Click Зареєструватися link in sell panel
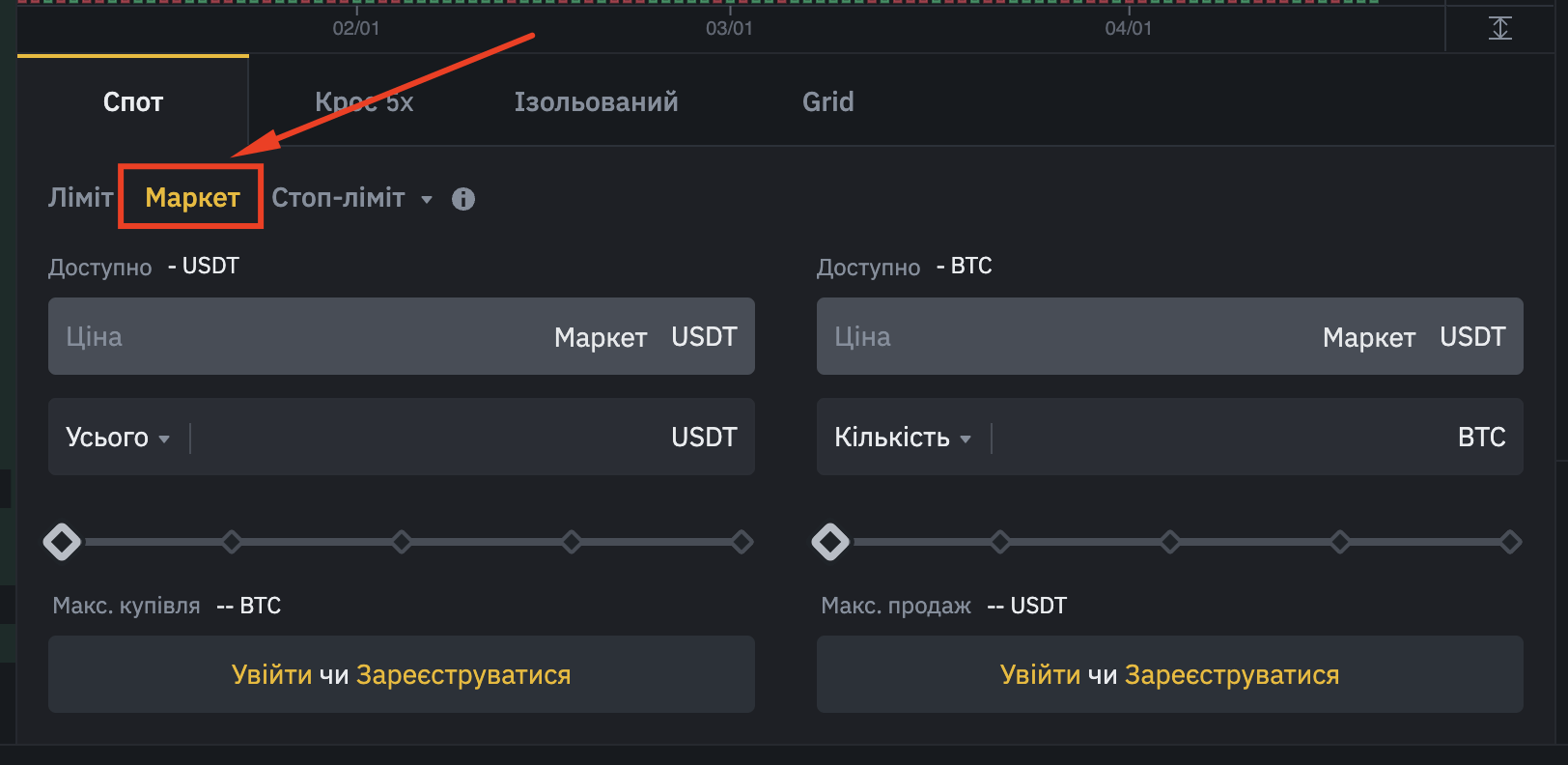 click(1232, 674)
